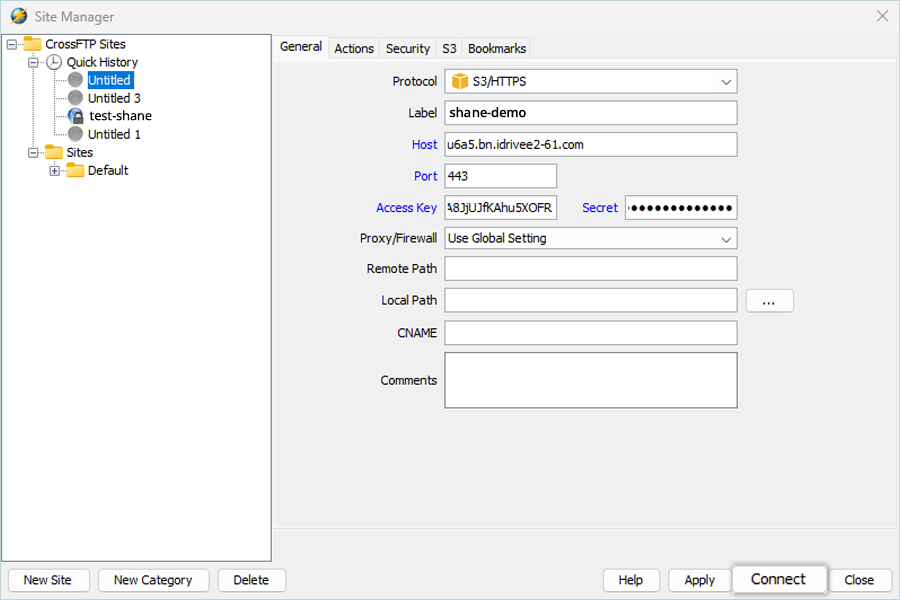Click the CrossFTP Sites root folder icon

point(32,44)
